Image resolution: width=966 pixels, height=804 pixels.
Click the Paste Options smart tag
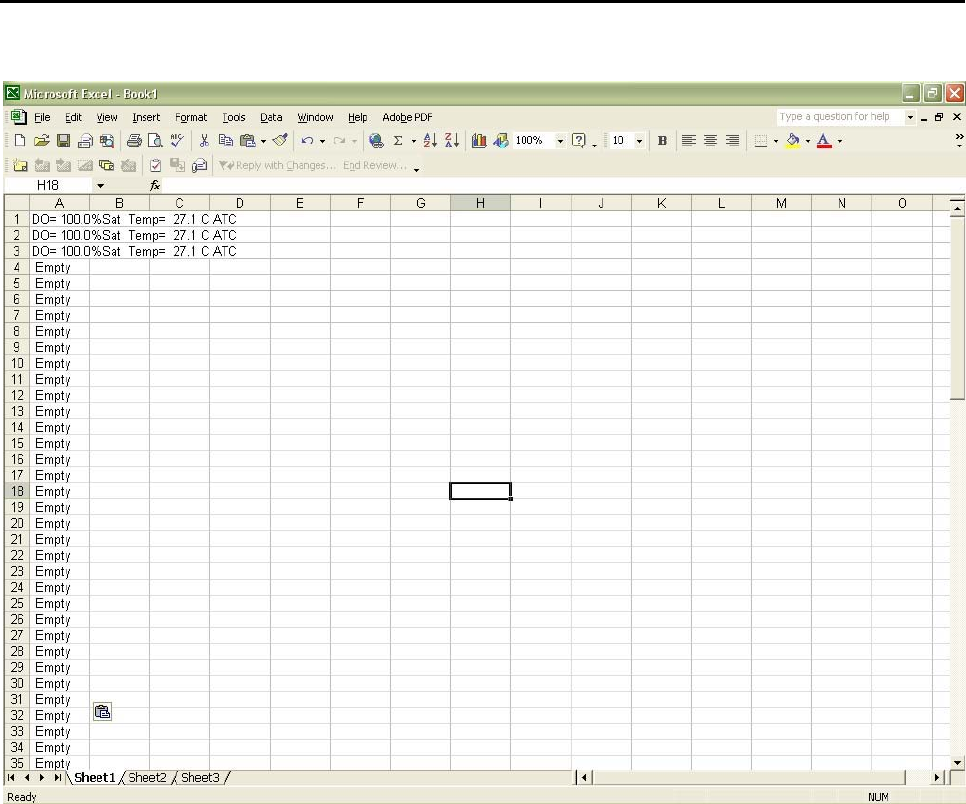pos(102,712)
